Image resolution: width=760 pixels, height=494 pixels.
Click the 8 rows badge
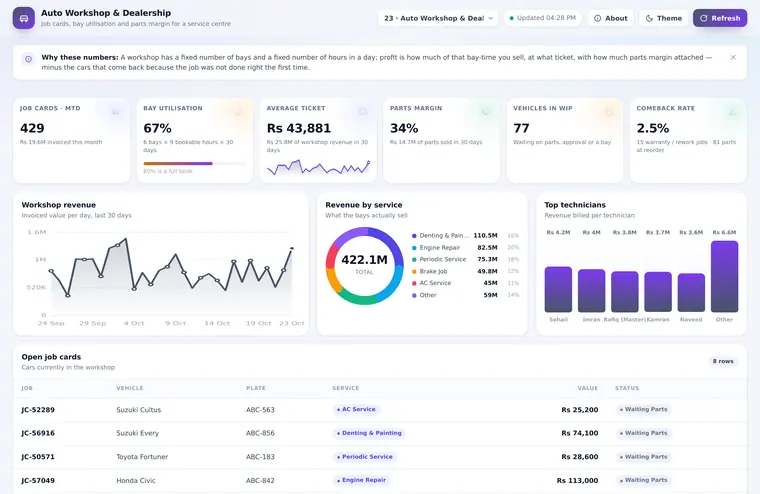[723, 361]
